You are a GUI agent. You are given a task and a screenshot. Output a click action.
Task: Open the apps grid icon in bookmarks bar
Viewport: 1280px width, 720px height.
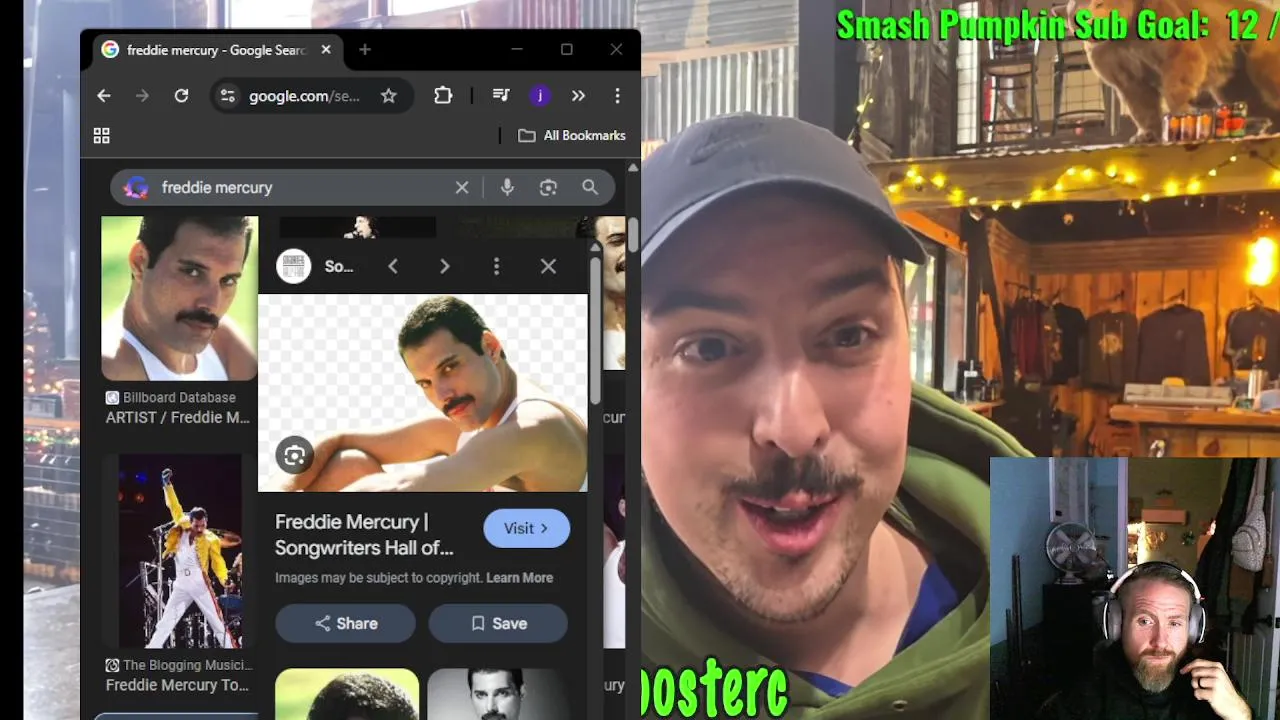pos(101,136)
